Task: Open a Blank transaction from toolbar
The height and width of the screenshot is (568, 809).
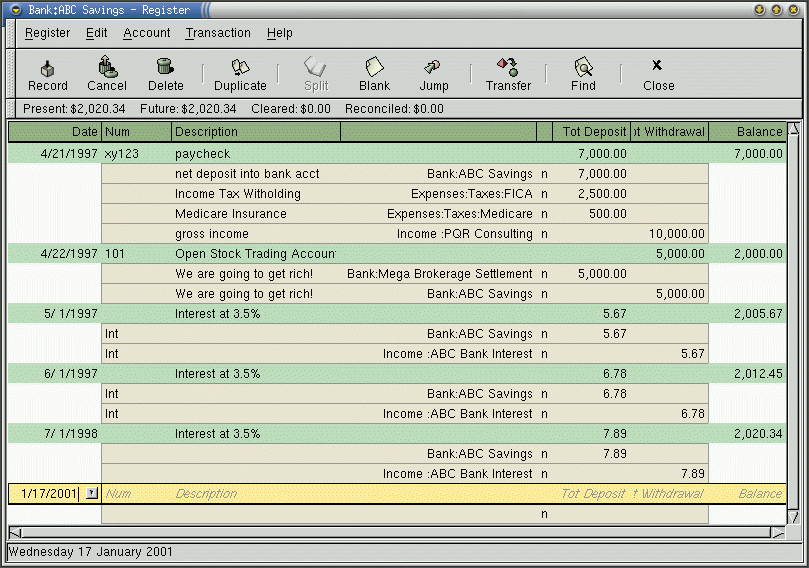Action: point(374,67)
